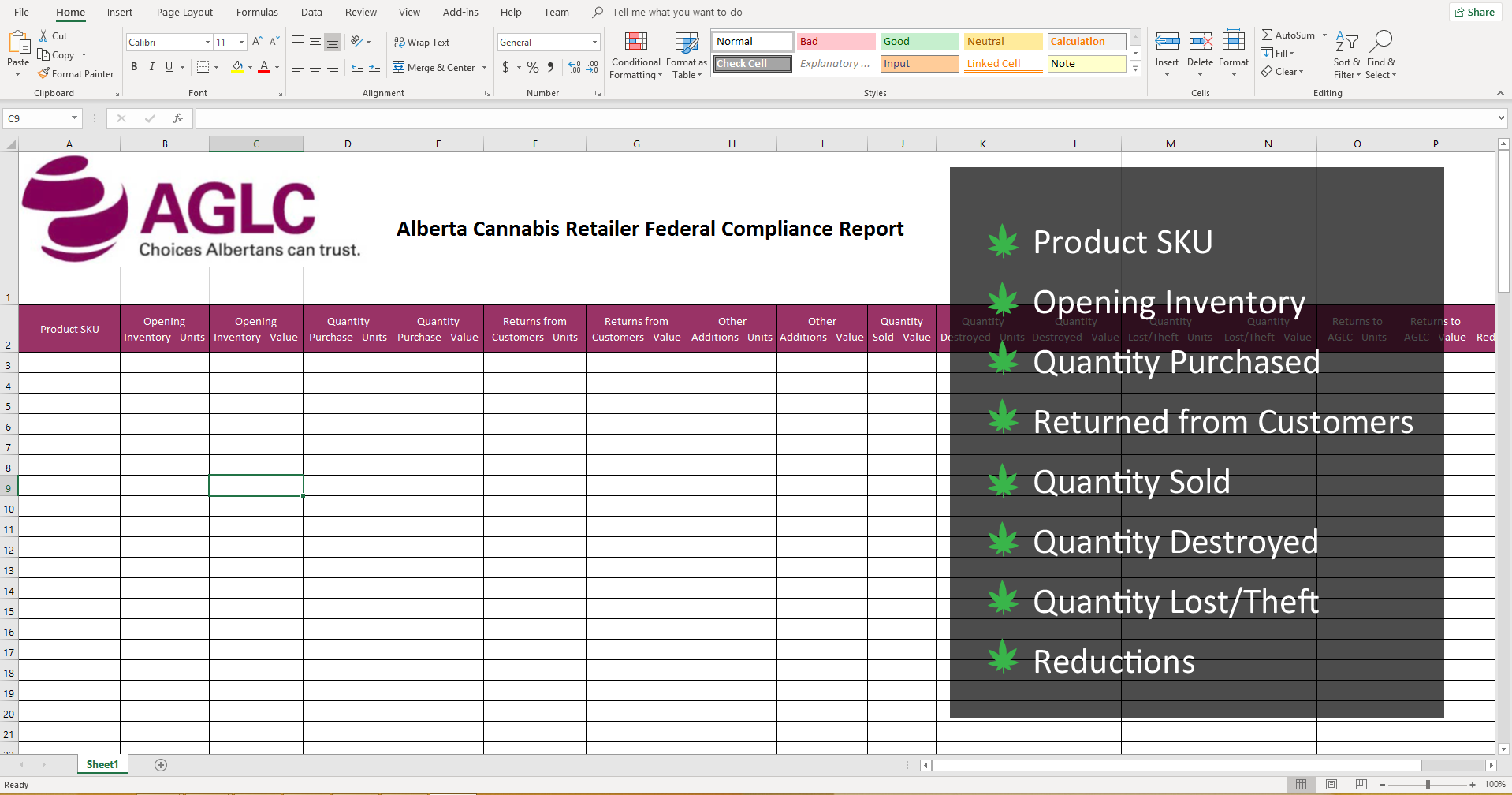Open the Formulas ribbon tab
The height and width of the screenshot is (795, 1512).
[257, 13]
